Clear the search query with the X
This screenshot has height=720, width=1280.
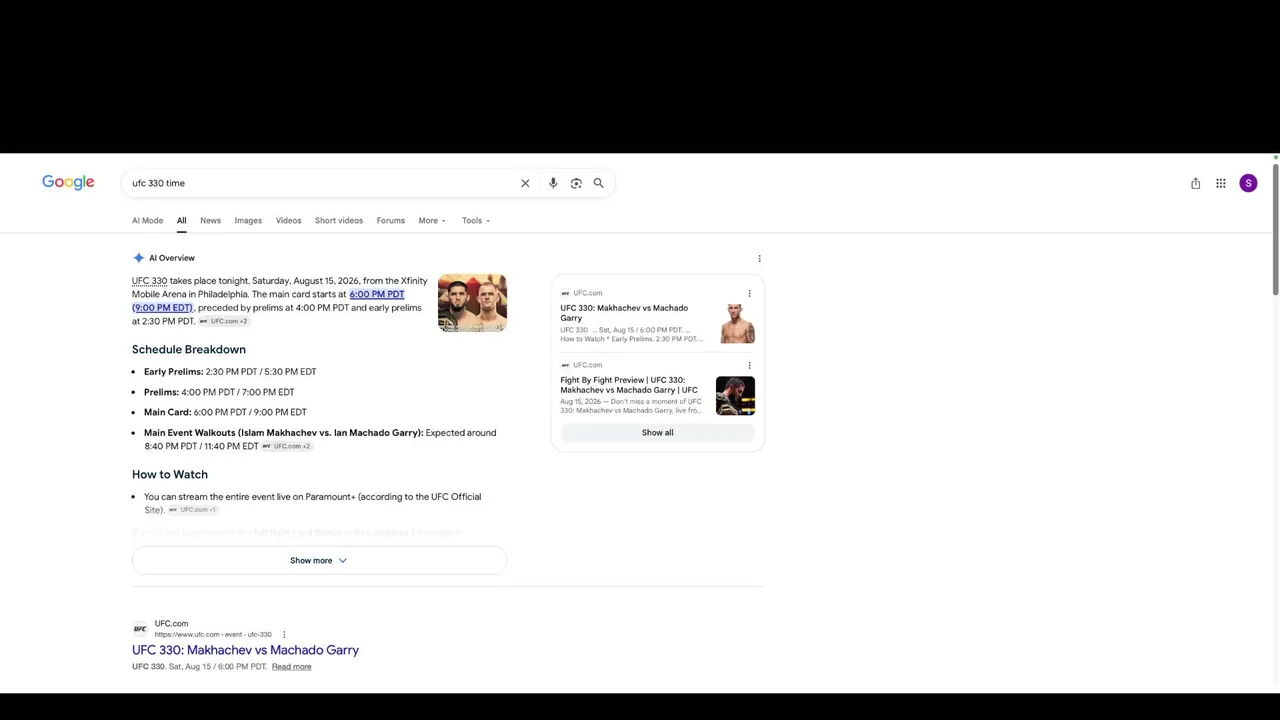525,183
